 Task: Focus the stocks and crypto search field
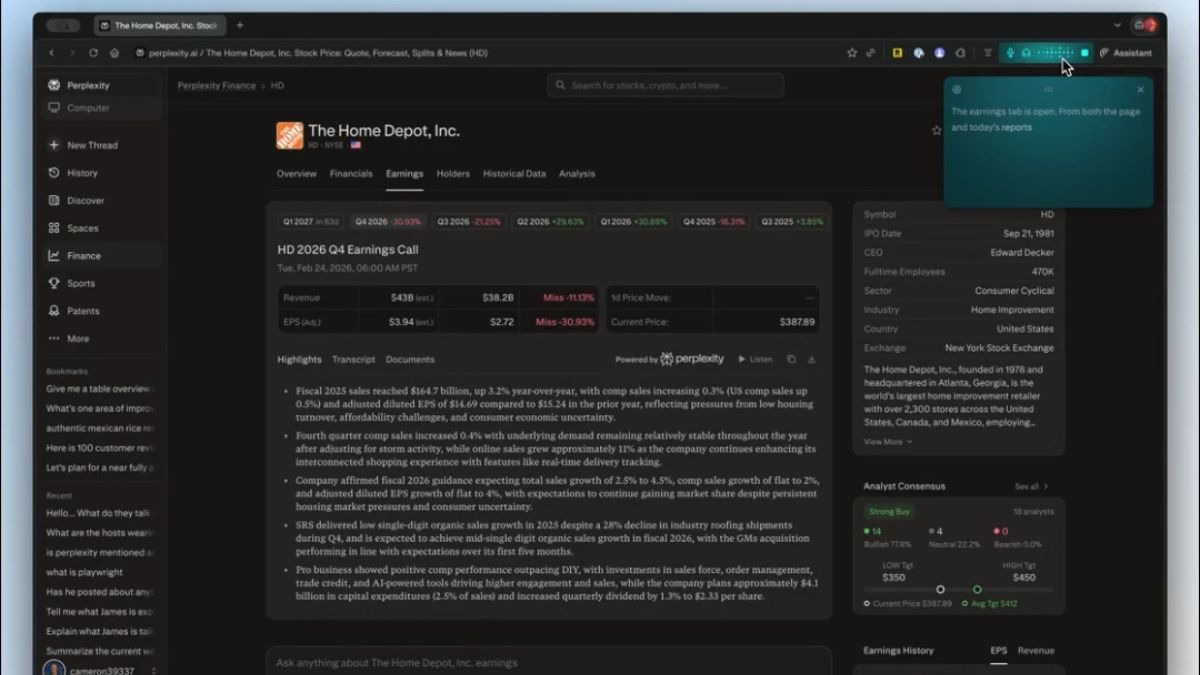[665, 85]
